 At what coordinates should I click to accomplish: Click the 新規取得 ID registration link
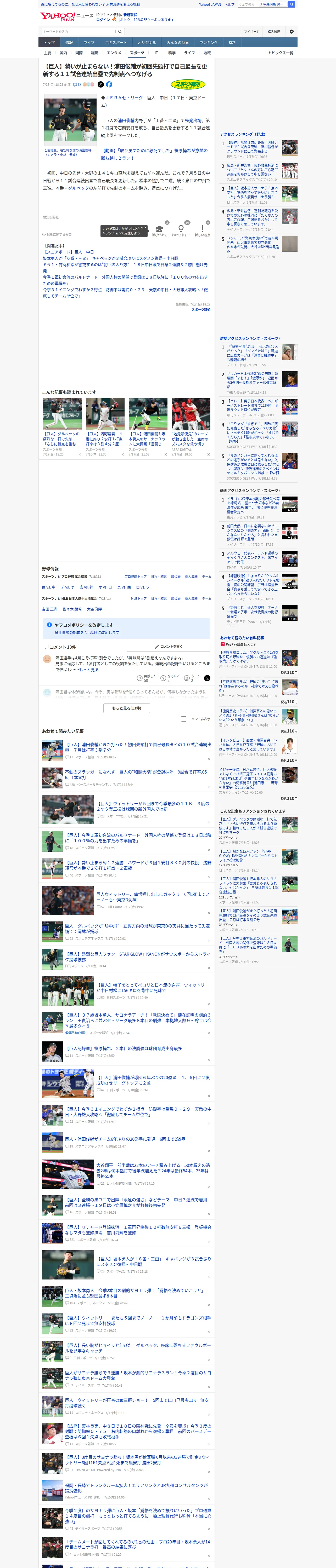coord(130,15)
